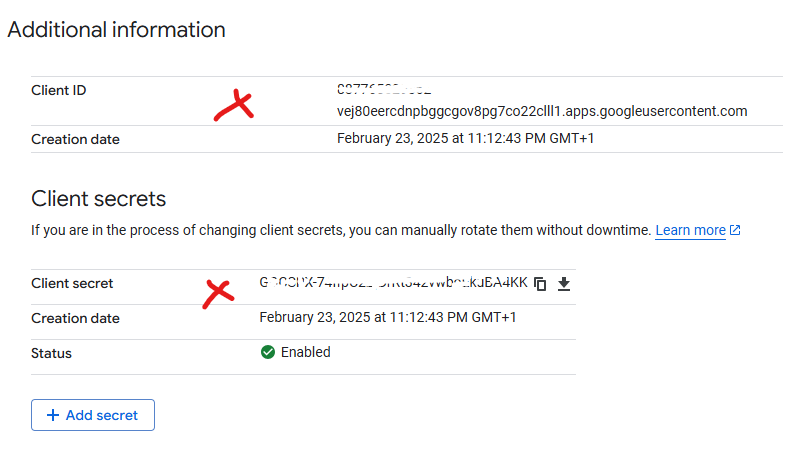Screen dimensions: 807x457
Task: Click the Status row label
Action: pyautogui.click(x=51, y=353)
